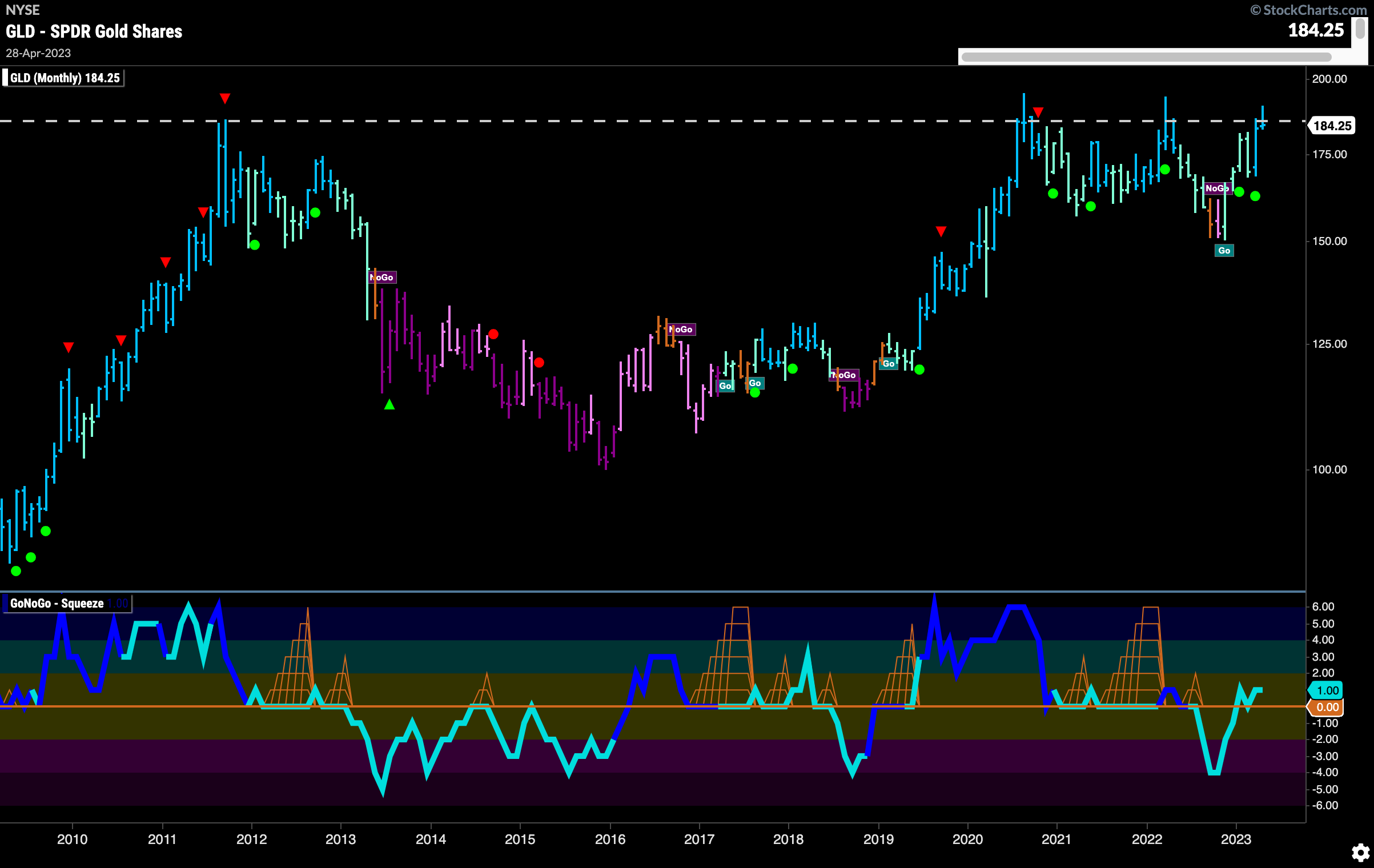Click the Go flag above the green dot in 2017
The width and height of the screenshot is (1374, 868).
point(755,383)
